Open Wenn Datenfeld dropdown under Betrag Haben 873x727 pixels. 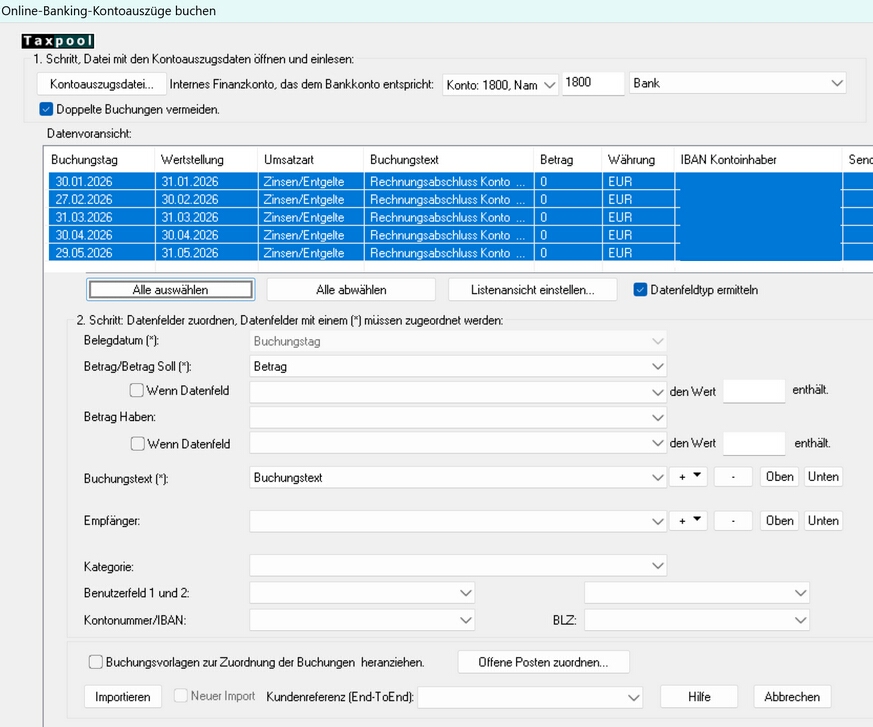(x=458, y=443)
